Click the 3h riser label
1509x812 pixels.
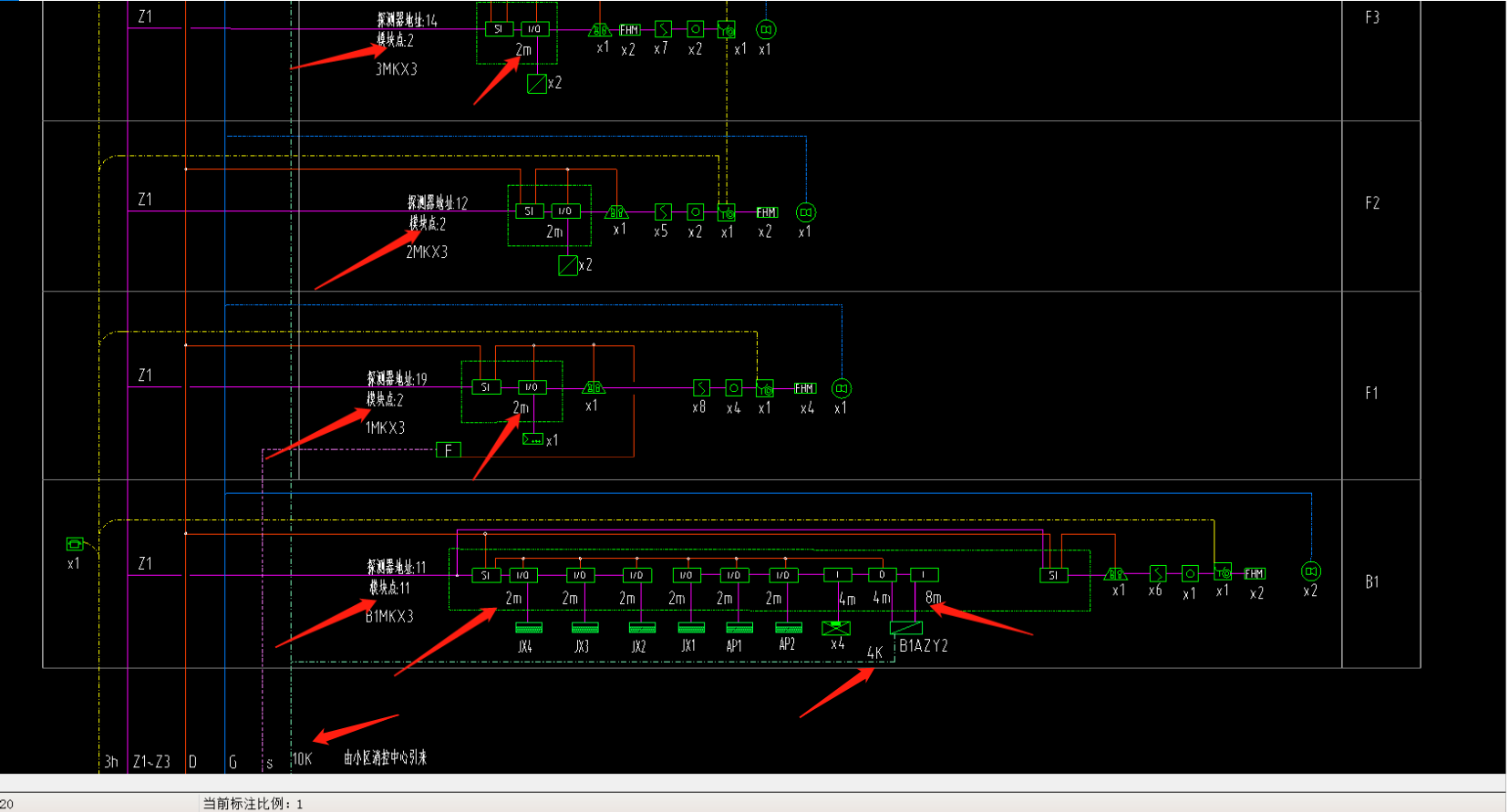[x=111, y=762]
